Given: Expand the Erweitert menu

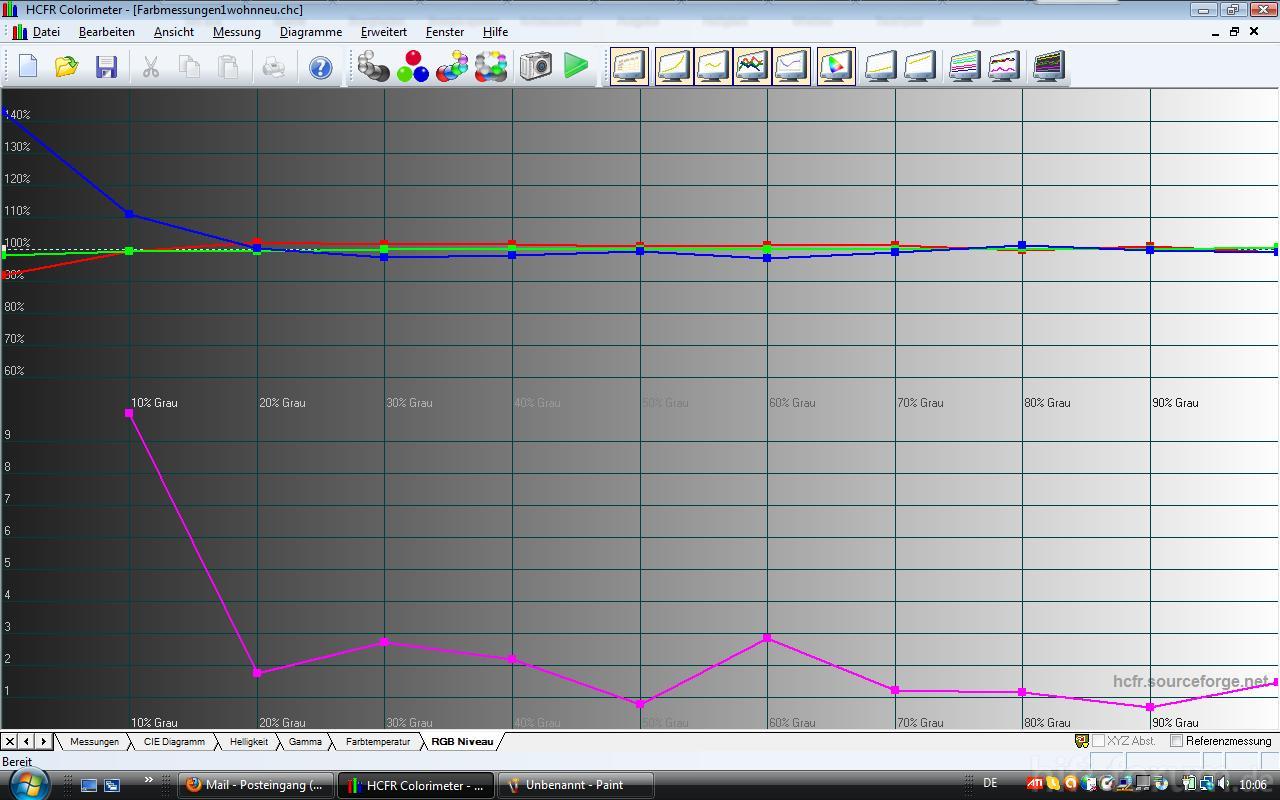Looking at the screenshot, I should tap(383, 32).
